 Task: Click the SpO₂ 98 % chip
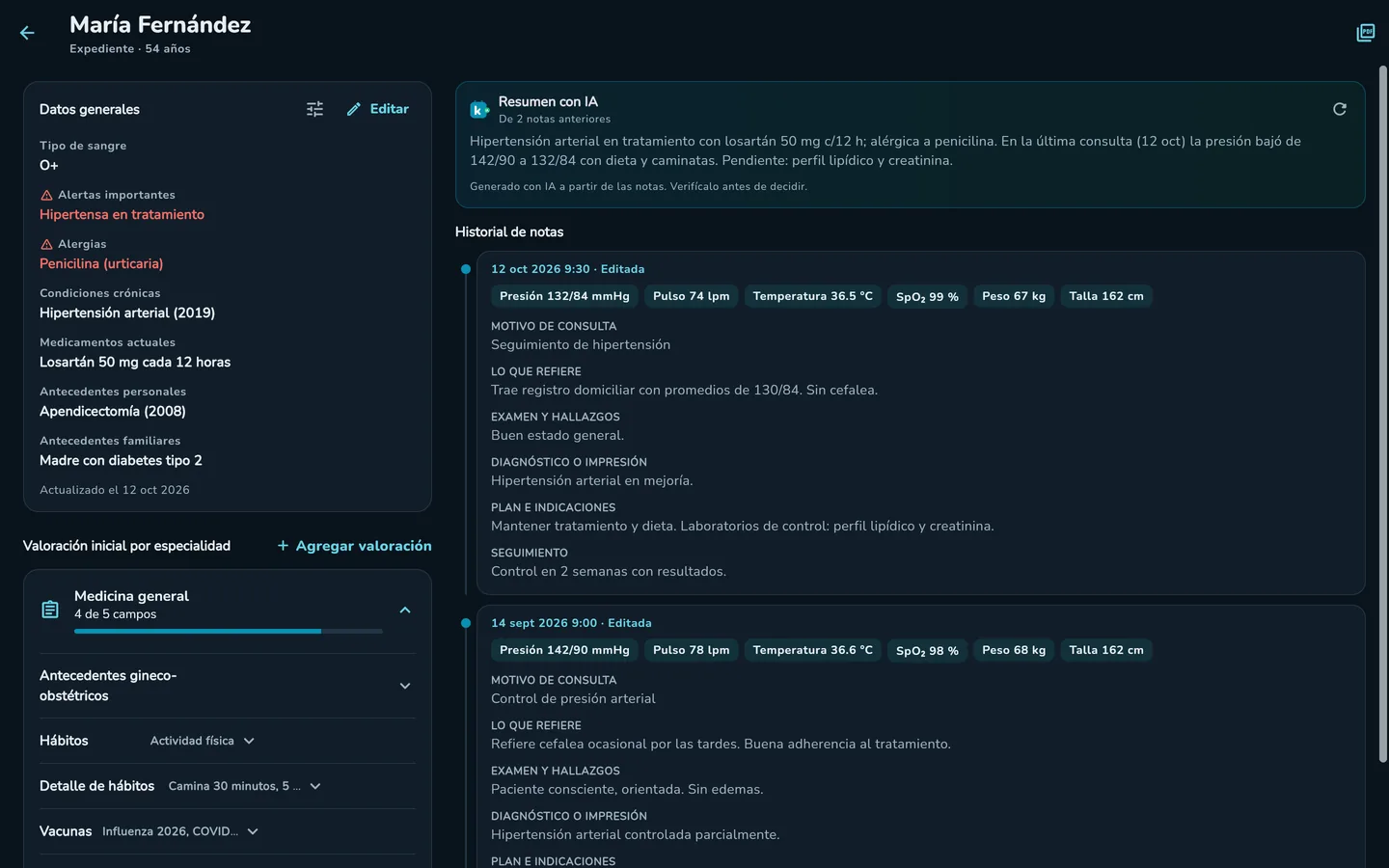pyautogui.click(x=927, y=650)
